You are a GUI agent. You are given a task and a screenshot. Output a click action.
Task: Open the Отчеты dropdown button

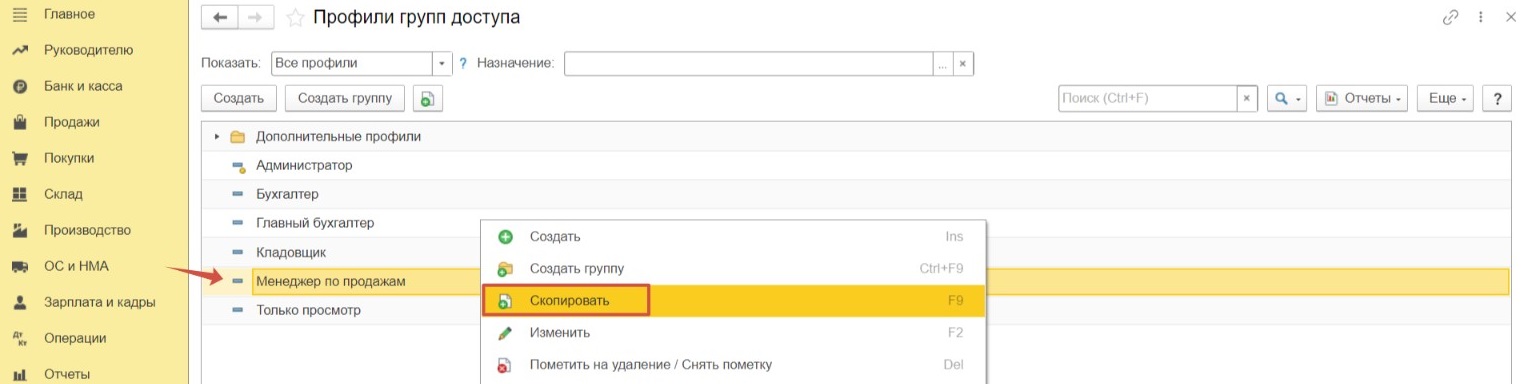1362,98
